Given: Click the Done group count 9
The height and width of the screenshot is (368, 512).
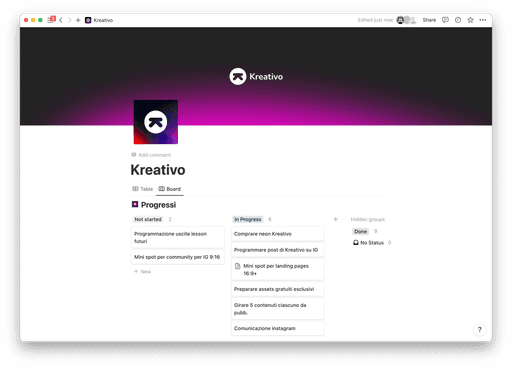Looking at the screenshot, I should tap(375, 231).
